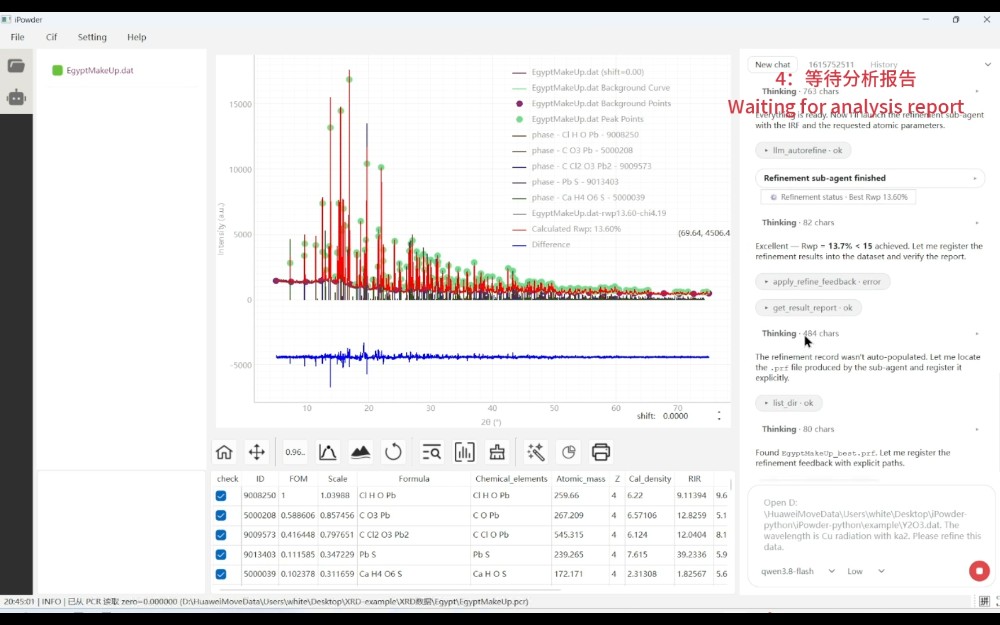The height and width of the screenshot is (625, 1000).
Task: Click the magic wand auto-refine icon
Action: tap(536, 452)
